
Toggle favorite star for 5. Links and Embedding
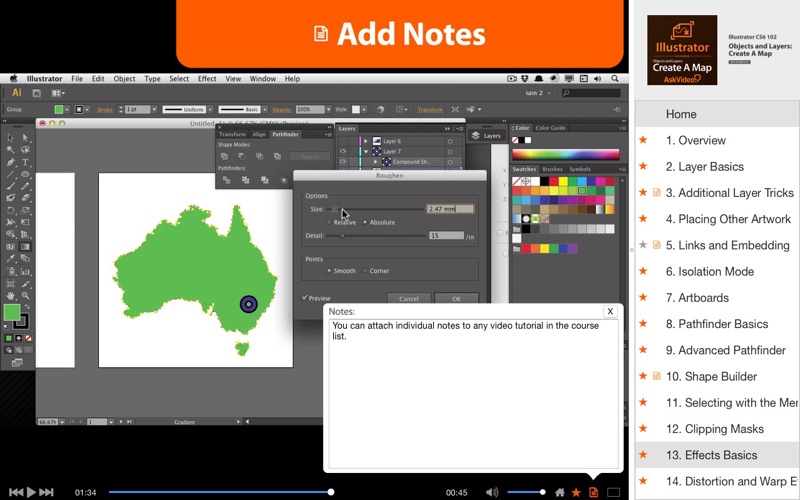coord(643,245)
